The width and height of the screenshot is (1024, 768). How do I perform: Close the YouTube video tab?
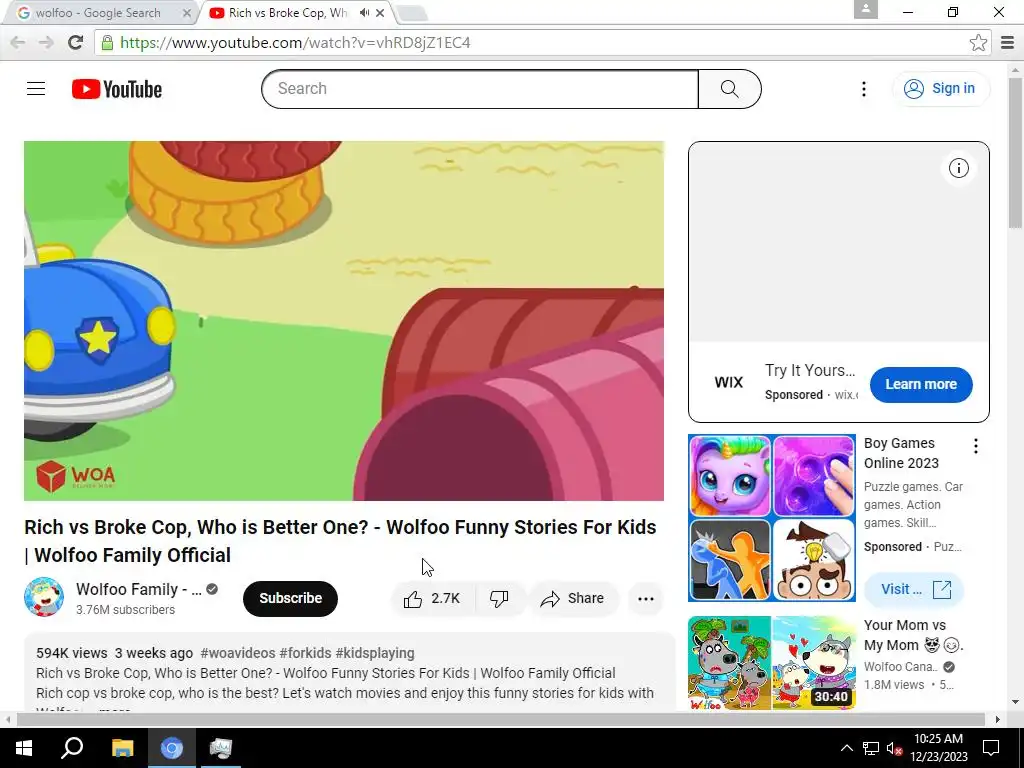(x=380, y=13)
